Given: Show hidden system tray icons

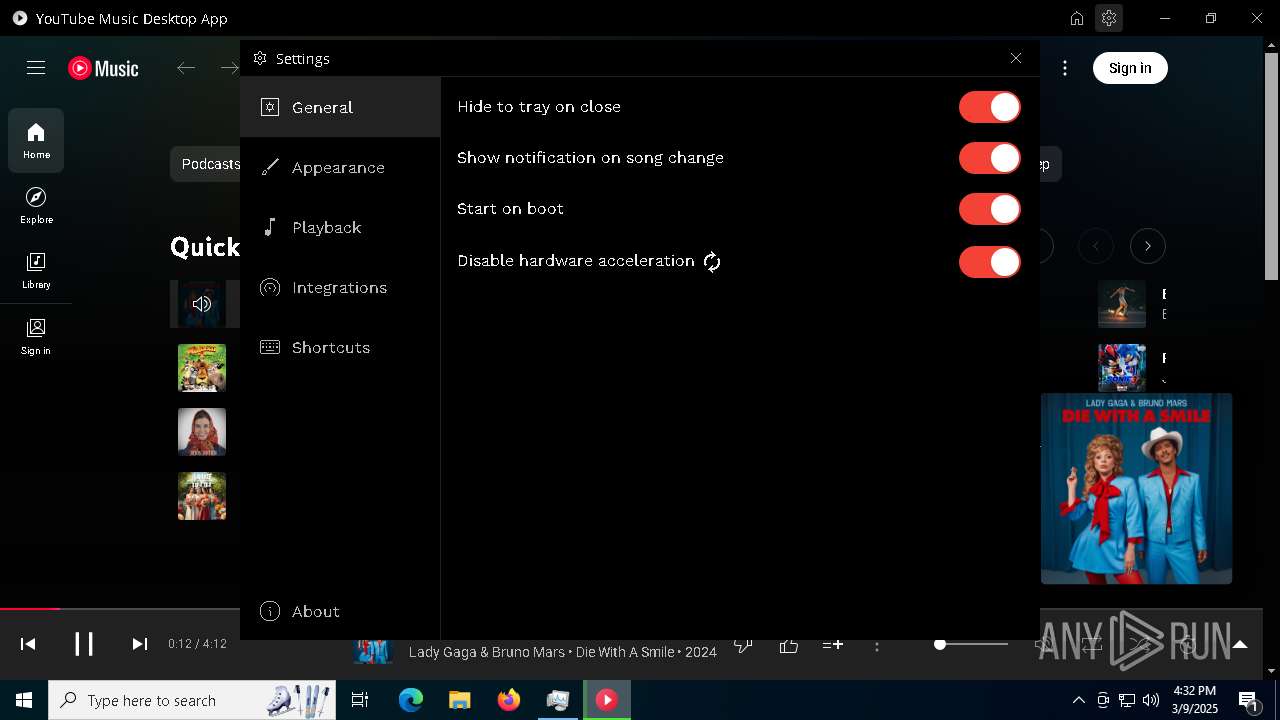Looking at the screenshot, I should [x=1079, y=700].
